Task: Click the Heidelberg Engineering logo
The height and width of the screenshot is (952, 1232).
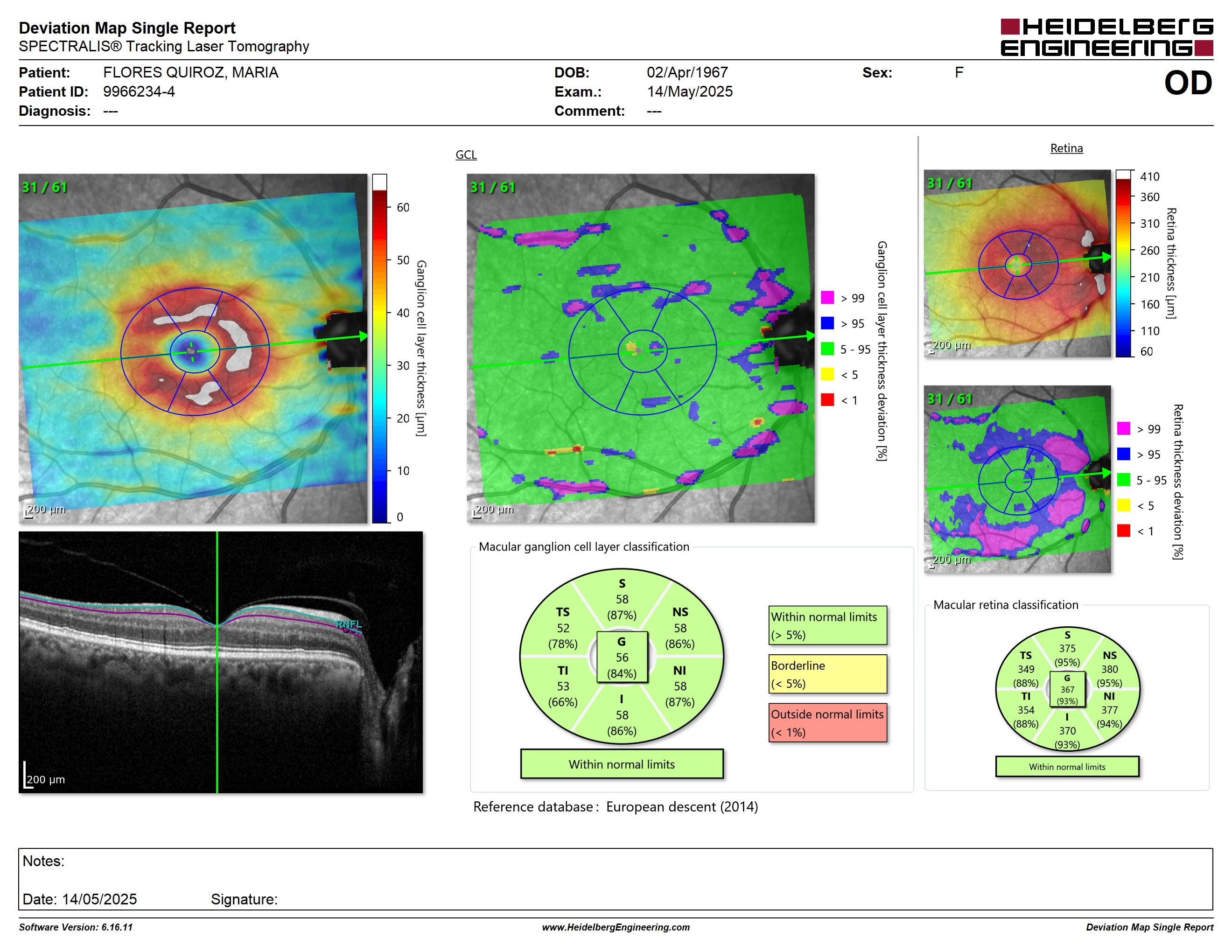Action: click(x=1106, y=37)
